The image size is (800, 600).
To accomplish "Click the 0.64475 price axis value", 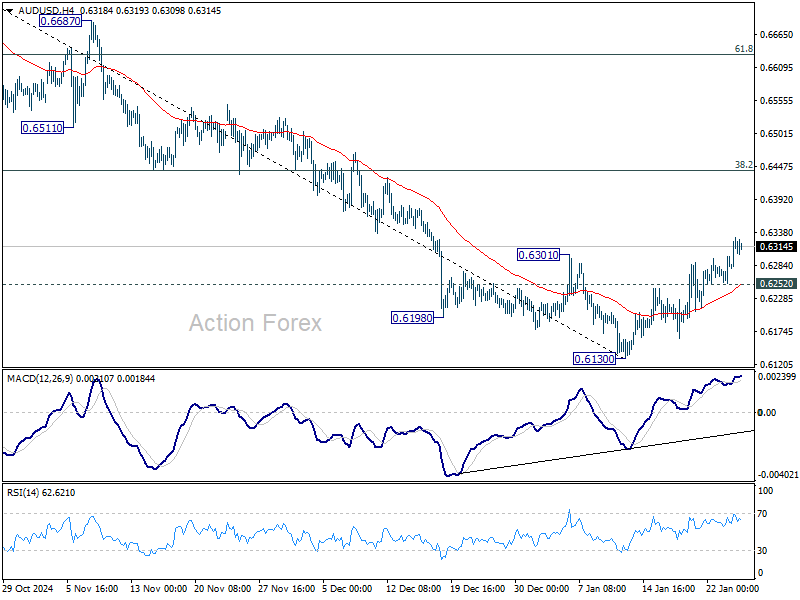I will (777, 167).
